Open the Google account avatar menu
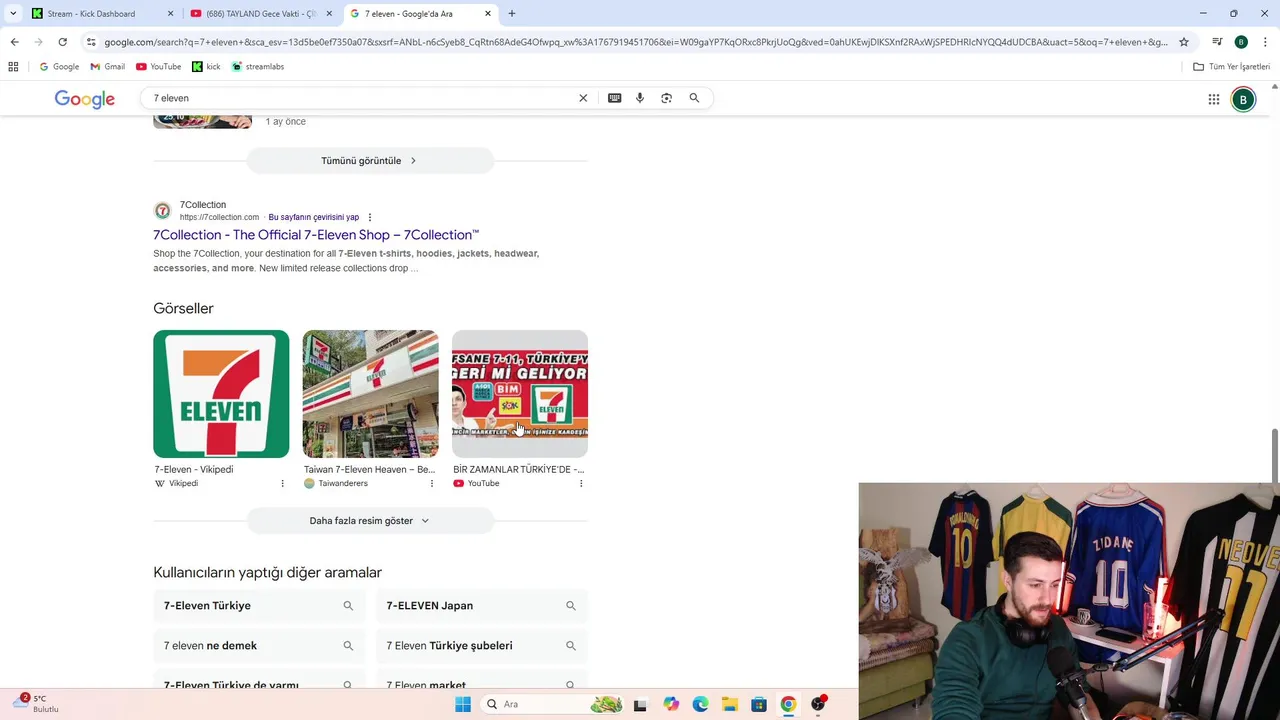 coord(1243,99)
